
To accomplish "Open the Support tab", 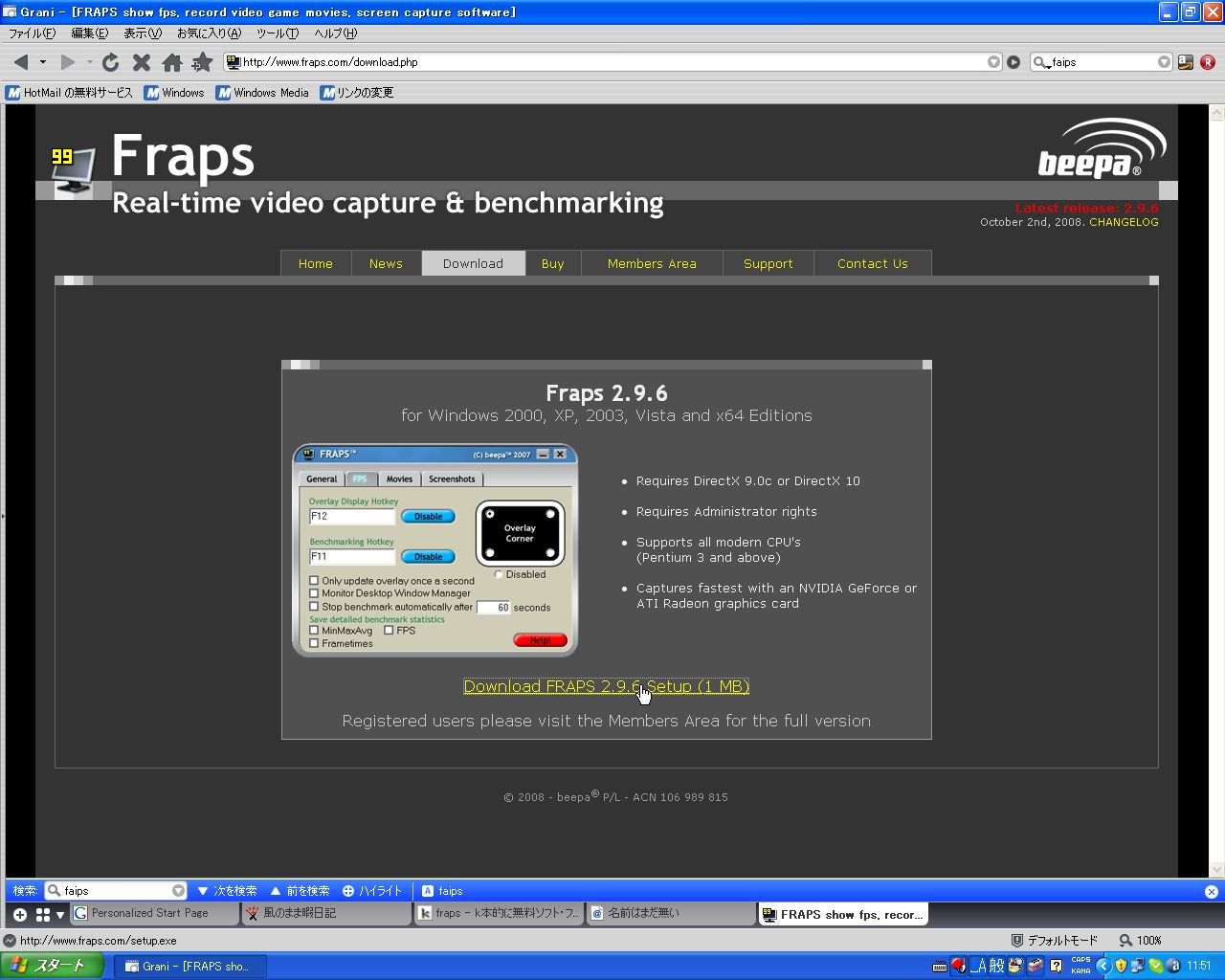I will coord(768,263).
